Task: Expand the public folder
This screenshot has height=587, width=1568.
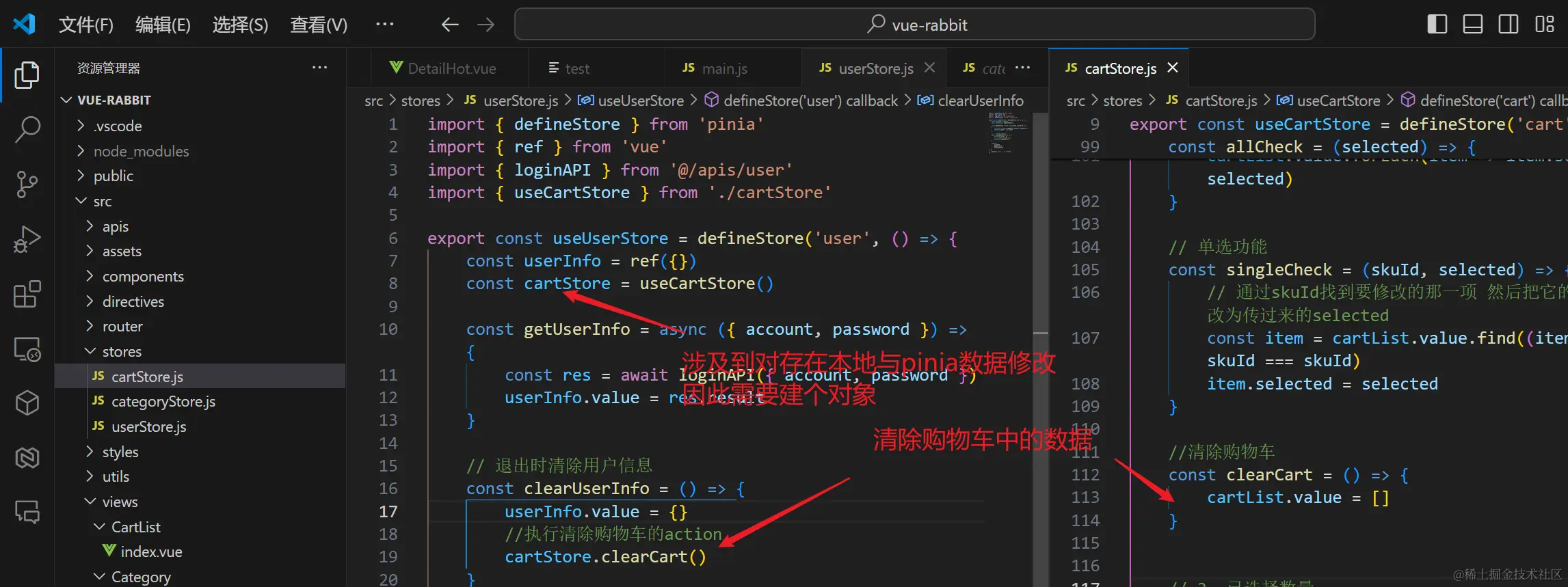Action: coord(200,176)
